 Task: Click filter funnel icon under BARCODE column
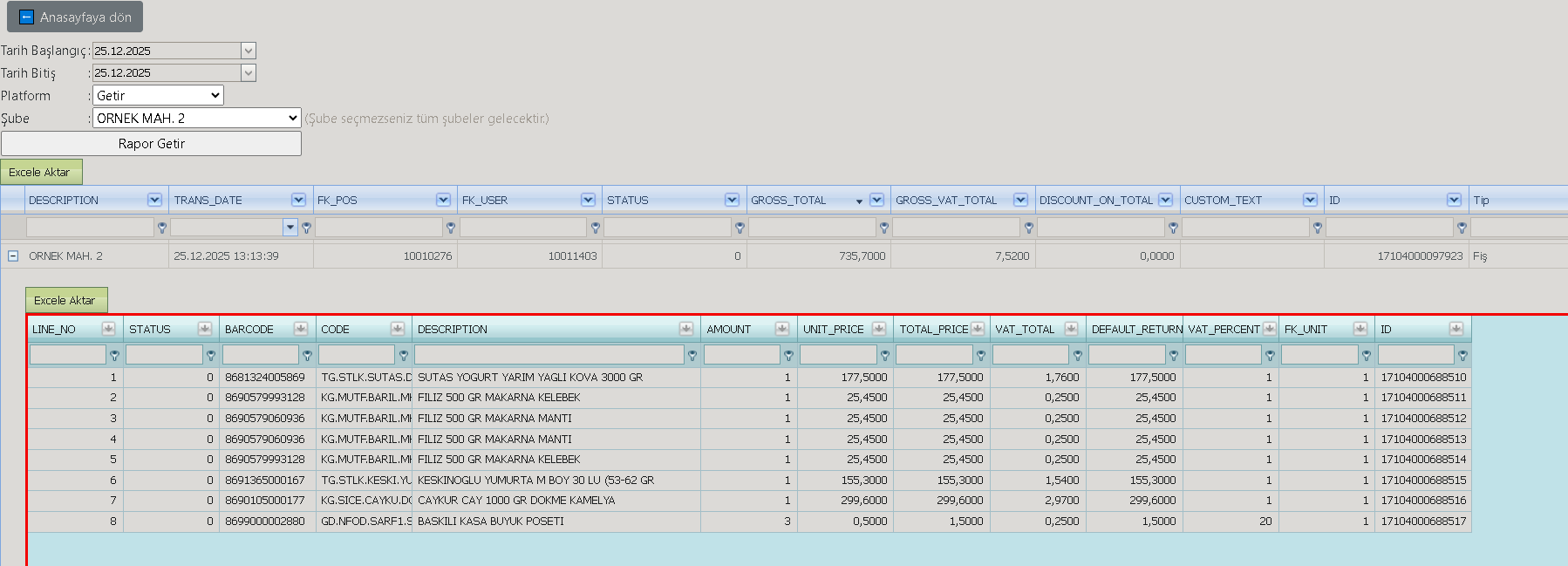click(307, 356)
